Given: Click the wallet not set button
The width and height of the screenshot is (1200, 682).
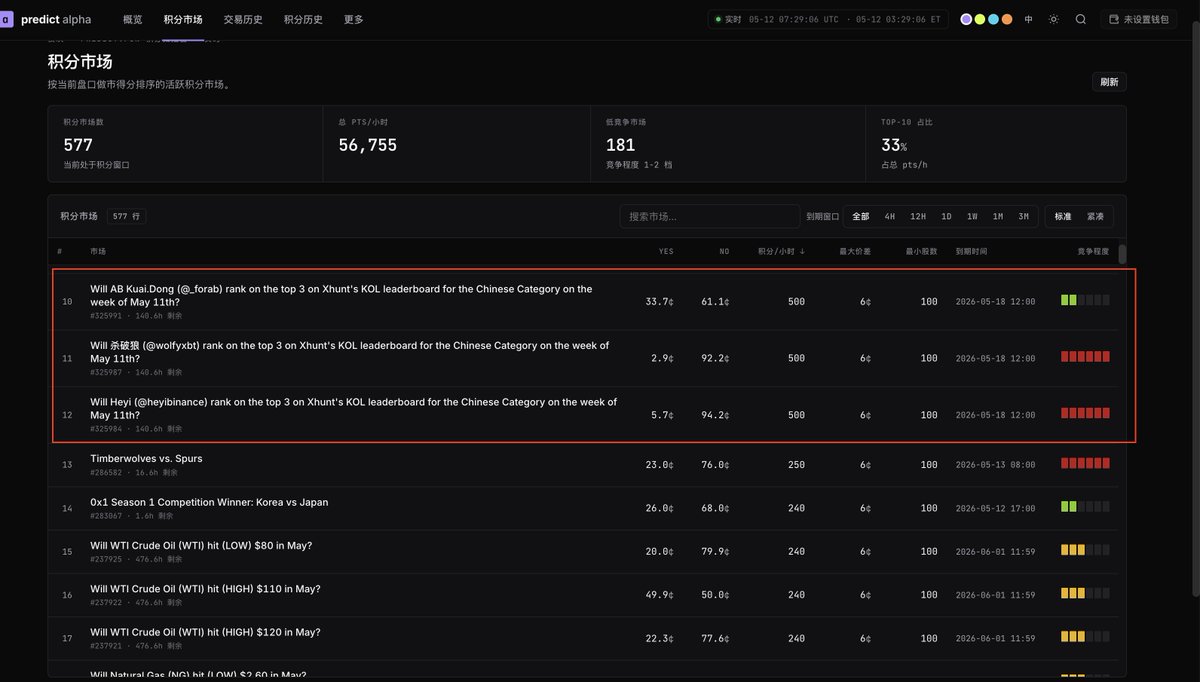Looking at the screenshot, I should click(x=1139, y=19).
